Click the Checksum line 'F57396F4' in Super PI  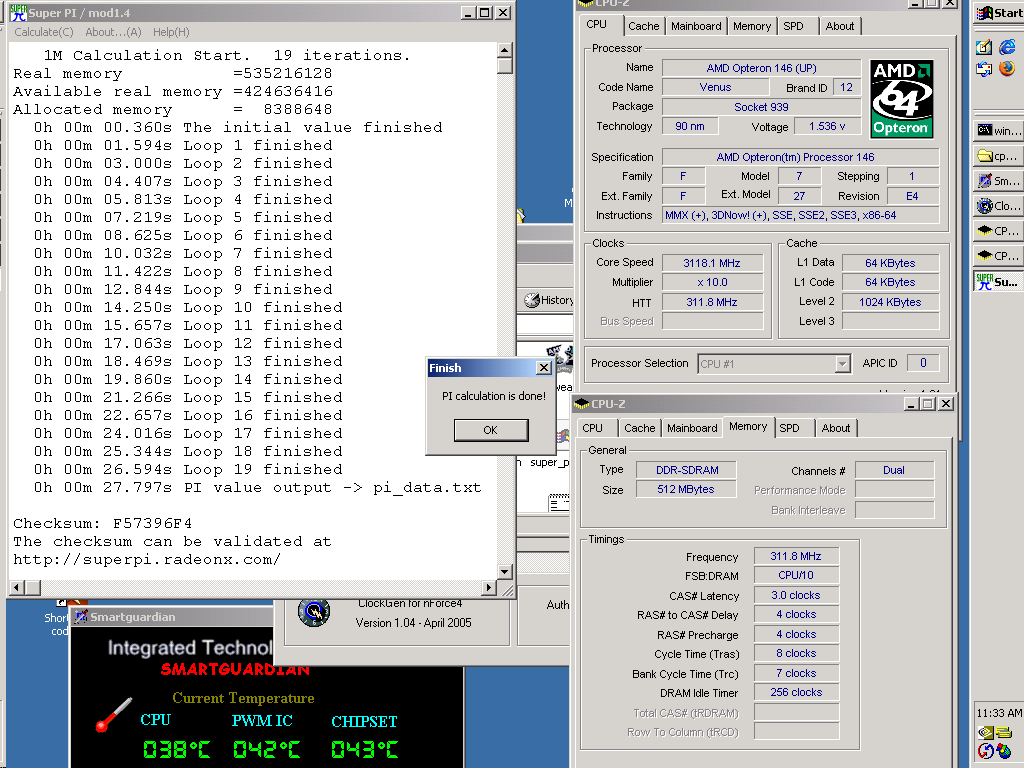pos(103,524)
